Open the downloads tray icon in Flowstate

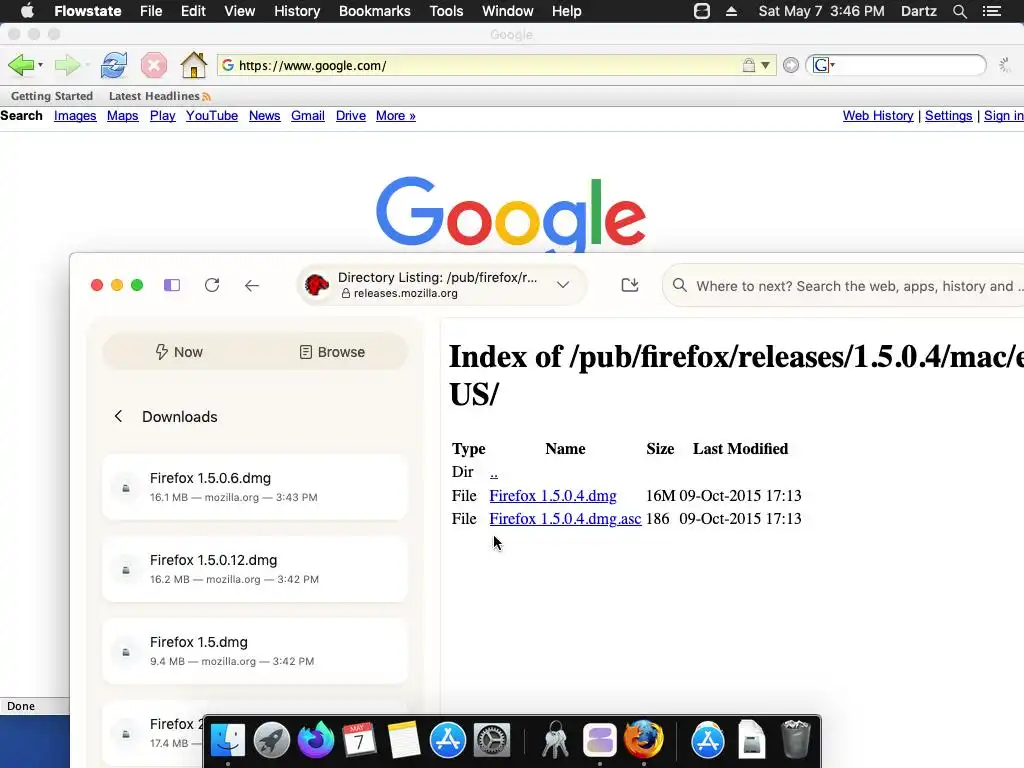[x=630, y=285]
